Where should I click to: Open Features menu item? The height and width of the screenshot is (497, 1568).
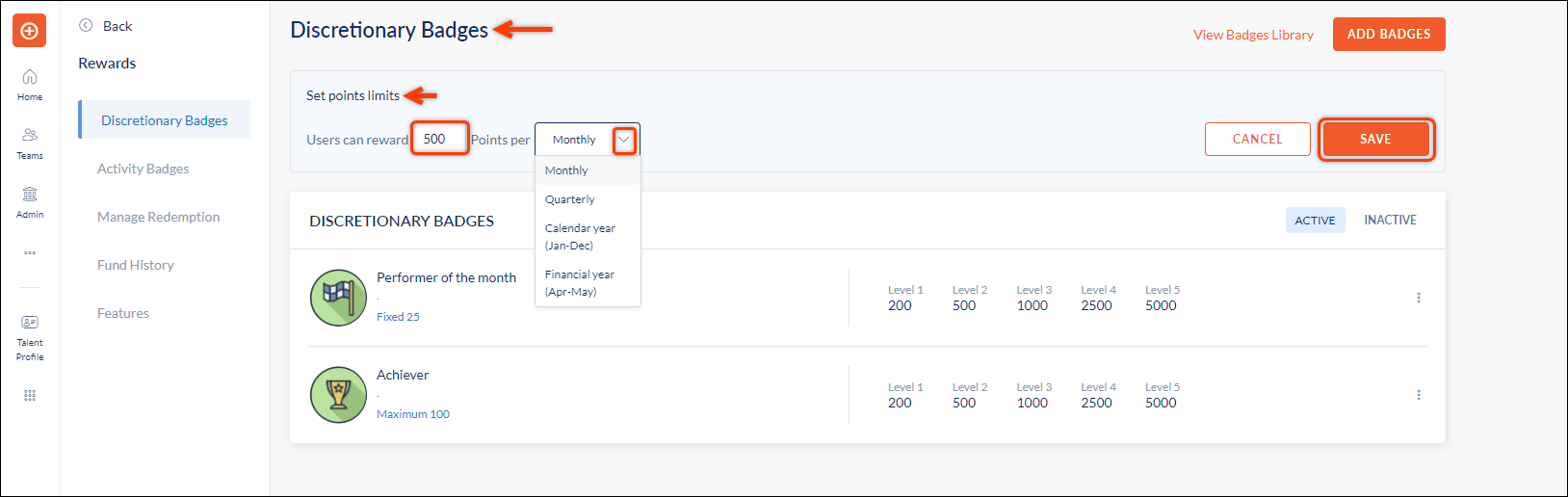tap(122, 313)
